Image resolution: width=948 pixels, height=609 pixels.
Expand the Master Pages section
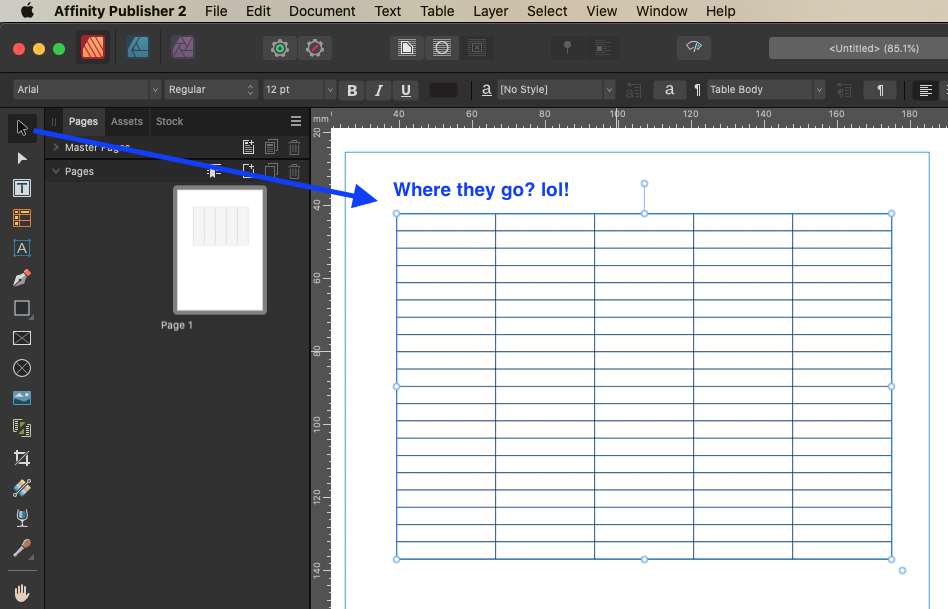click(x=56, y=147)
